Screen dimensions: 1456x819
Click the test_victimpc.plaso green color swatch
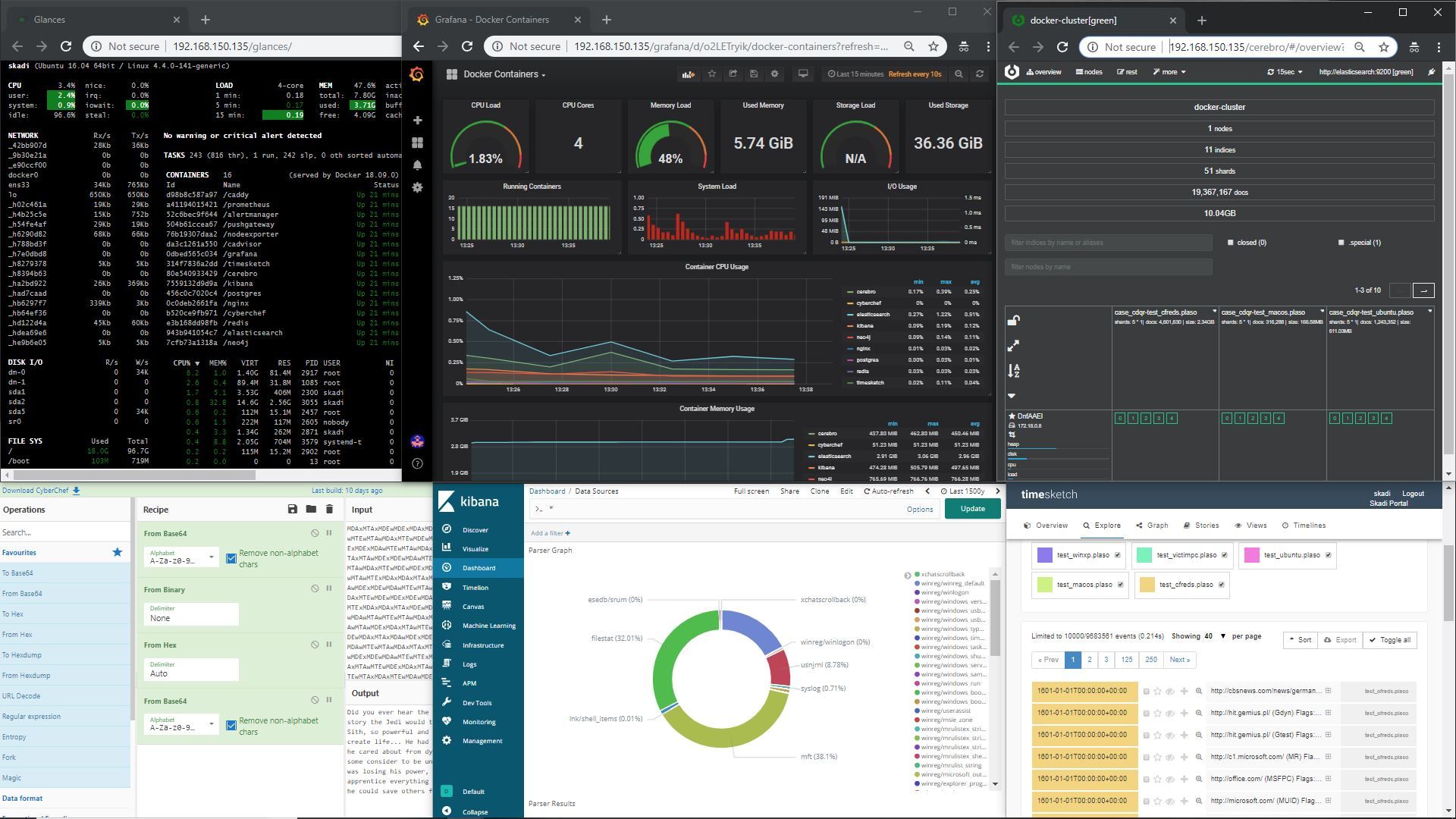[1144, 555]
